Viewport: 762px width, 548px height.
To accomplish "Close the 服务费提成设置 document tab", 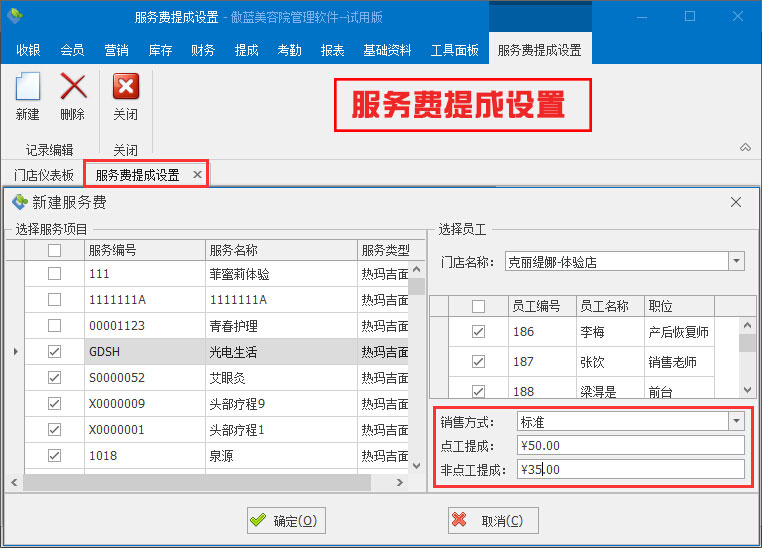I will 197,175.
